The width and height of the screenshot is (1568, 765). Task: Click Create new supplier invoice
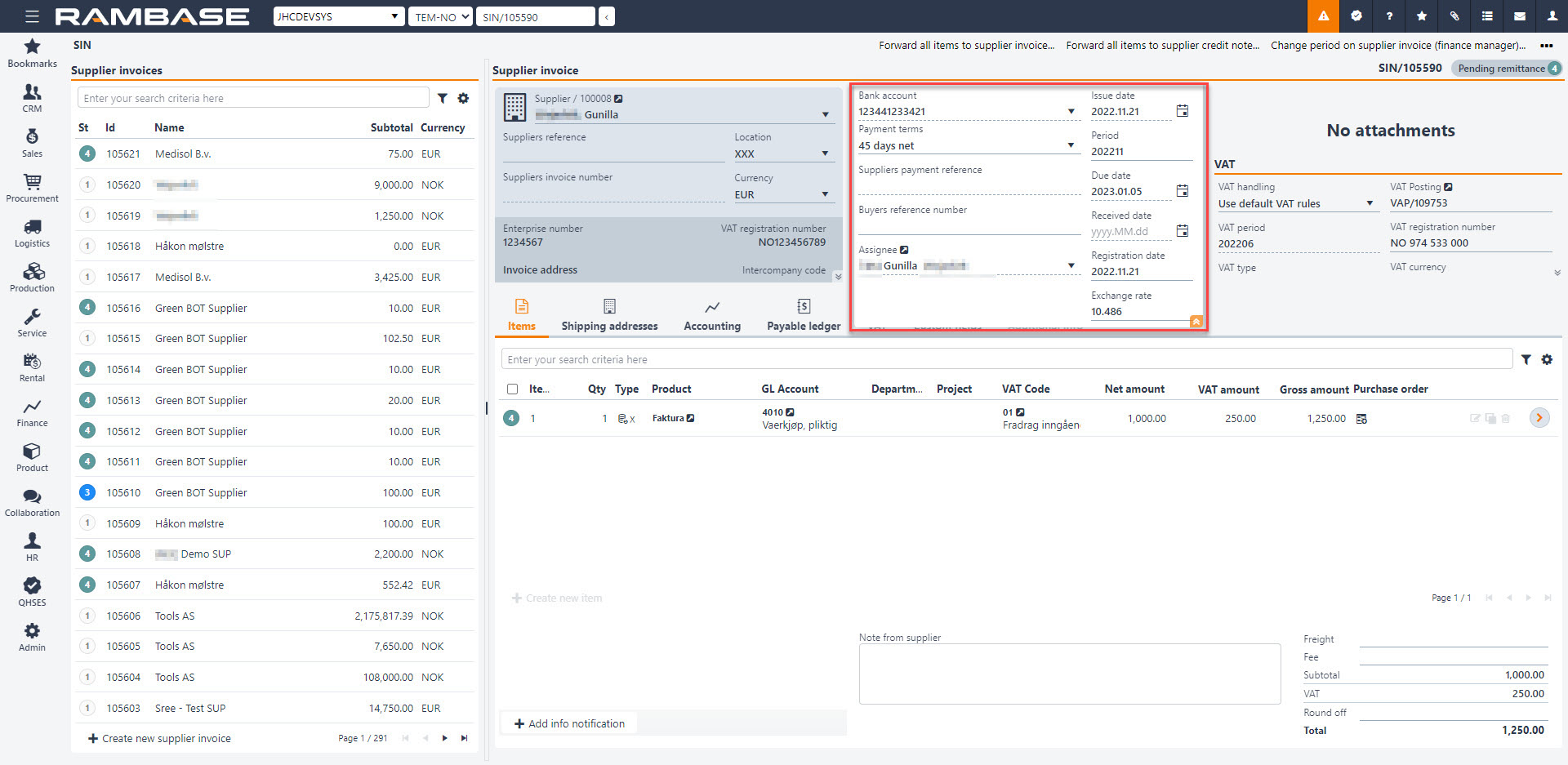pos(158,738)
